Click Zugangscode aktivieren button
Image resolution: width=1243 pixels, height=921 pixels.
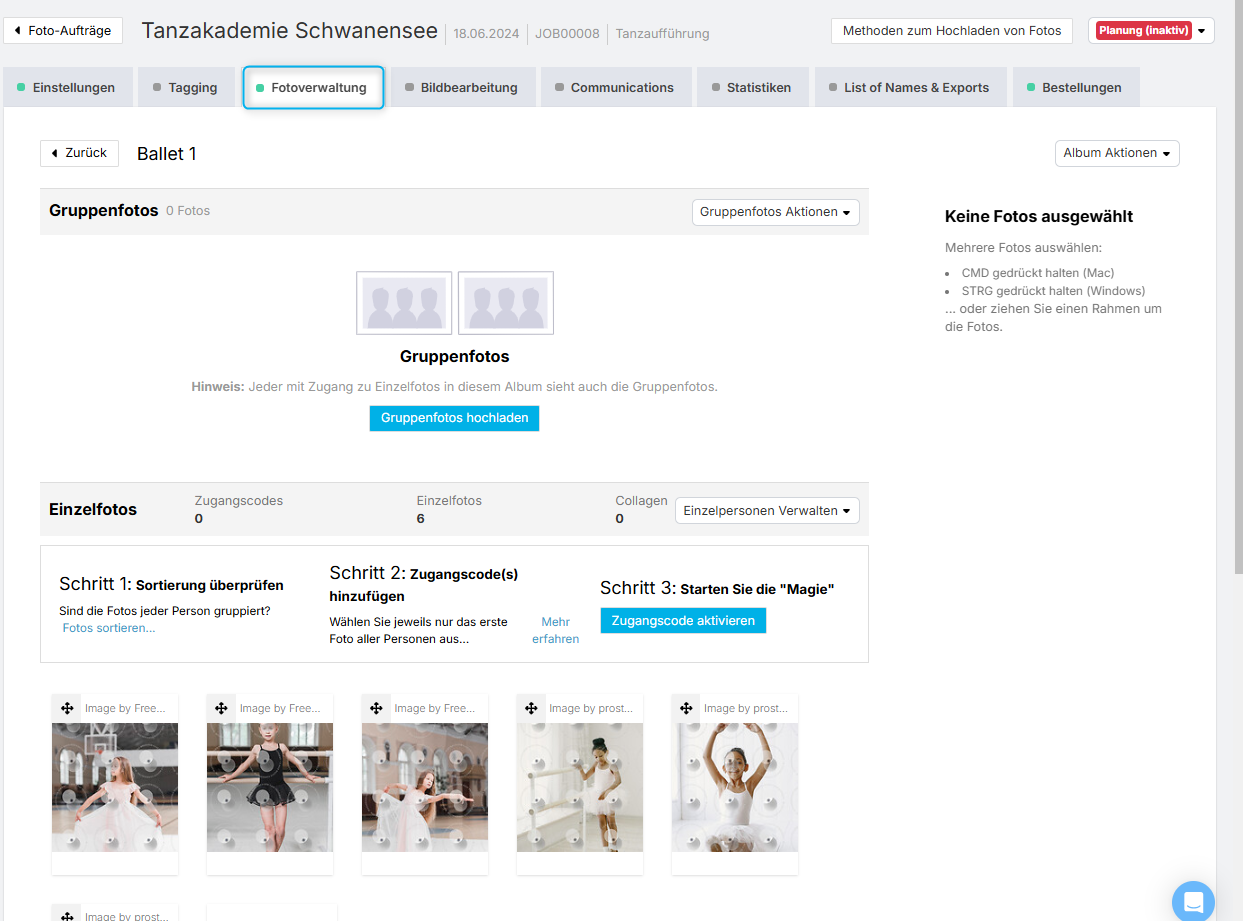(683, 621)
